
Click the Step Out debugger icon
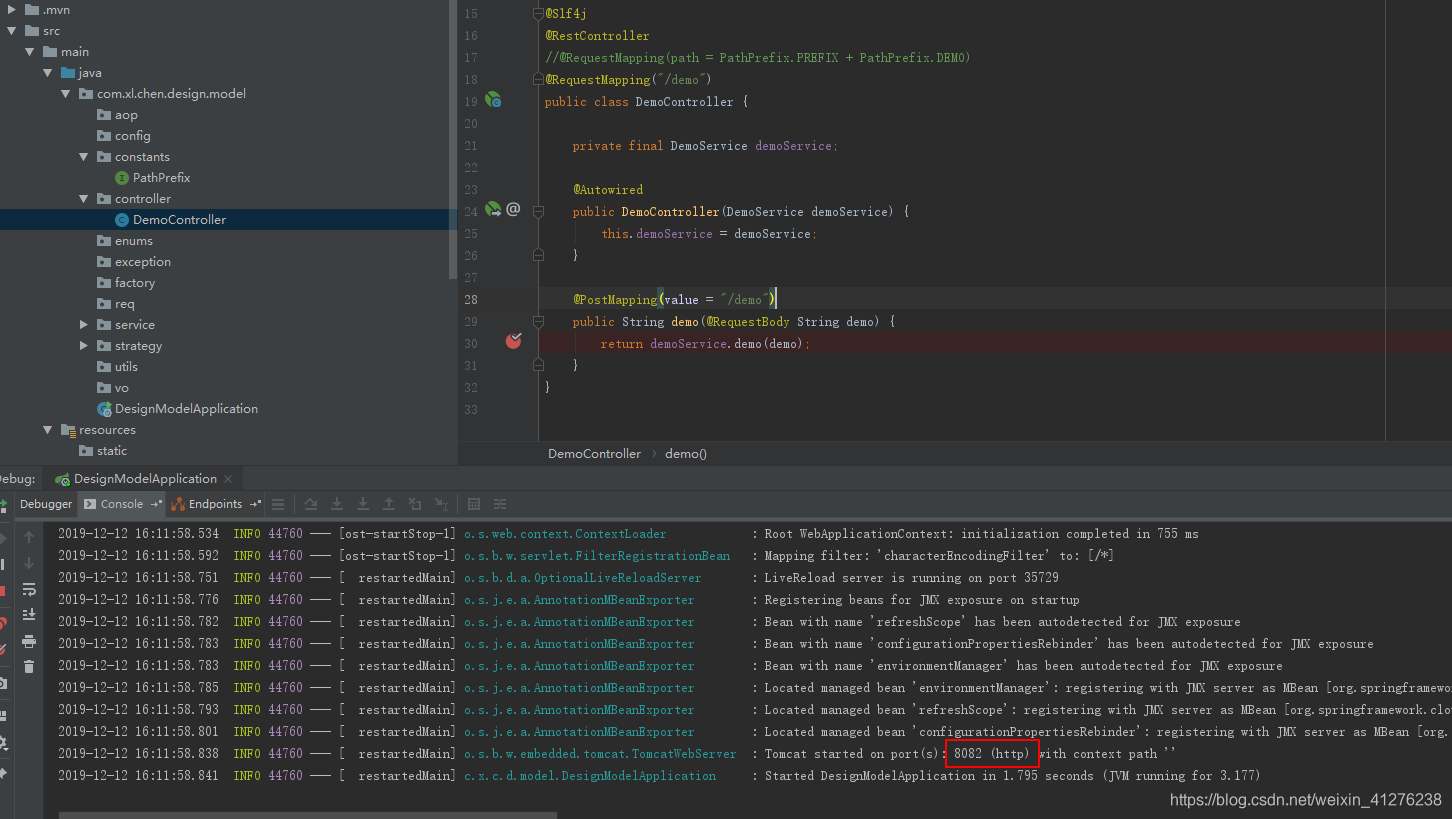click(389, 504)
